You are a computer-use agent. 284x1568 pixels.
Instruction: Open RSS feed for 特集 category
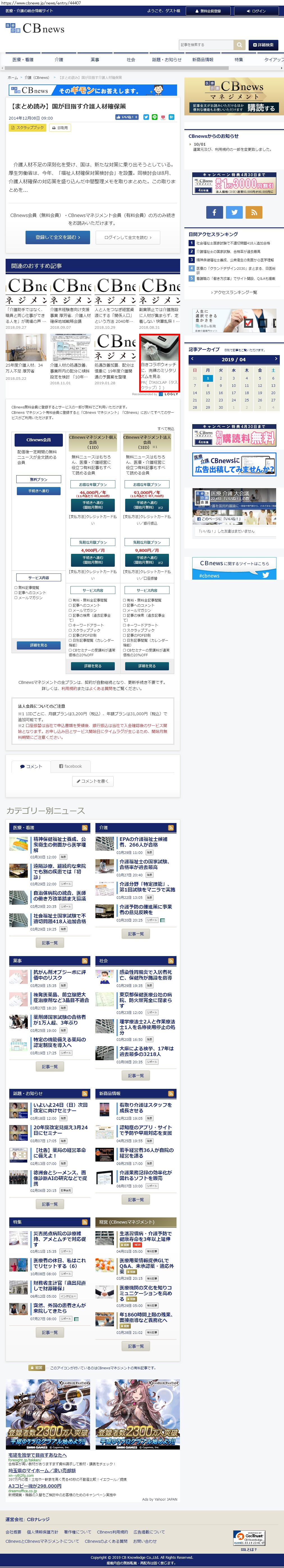[x=84, y=1222]
